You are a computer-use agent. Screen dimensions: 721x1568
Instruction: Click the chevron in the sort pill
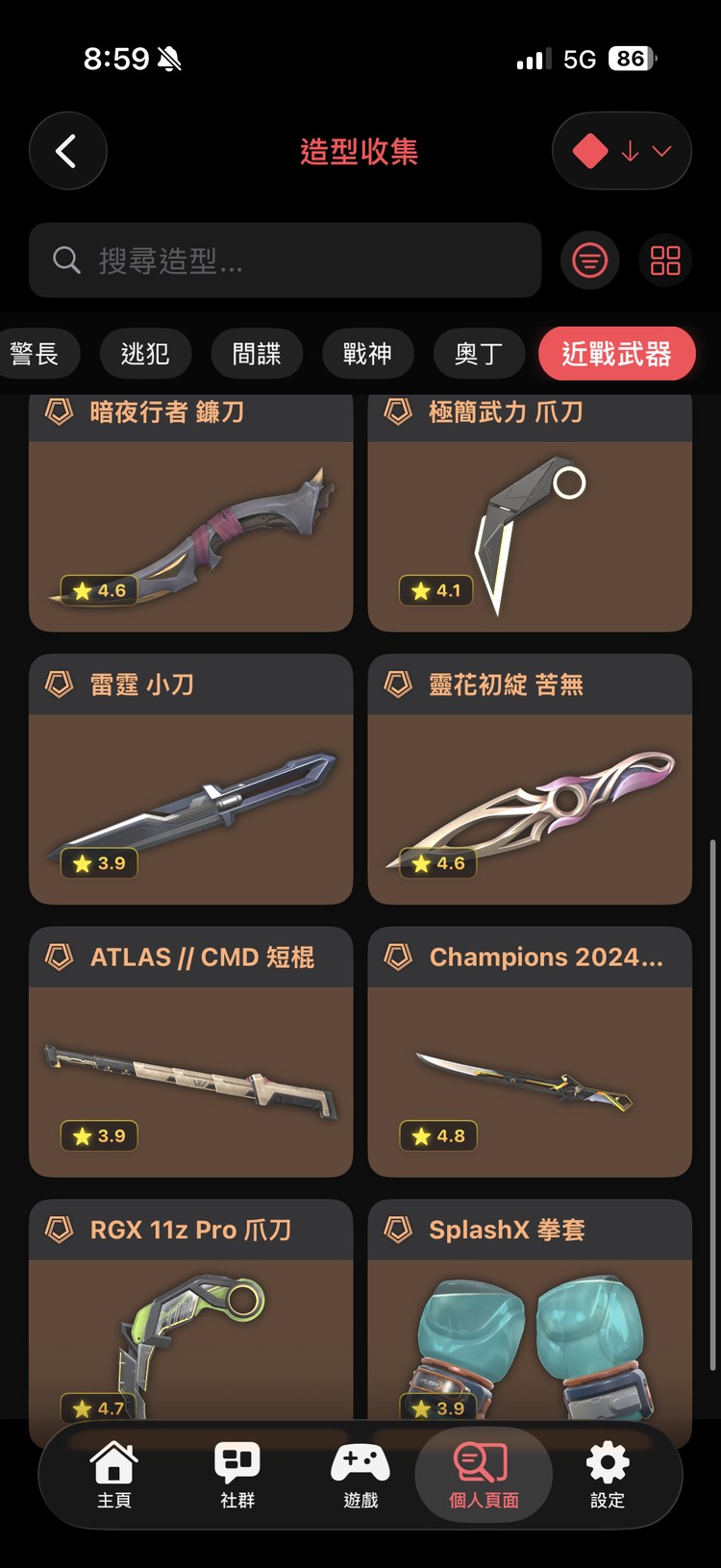coord(661,151)
